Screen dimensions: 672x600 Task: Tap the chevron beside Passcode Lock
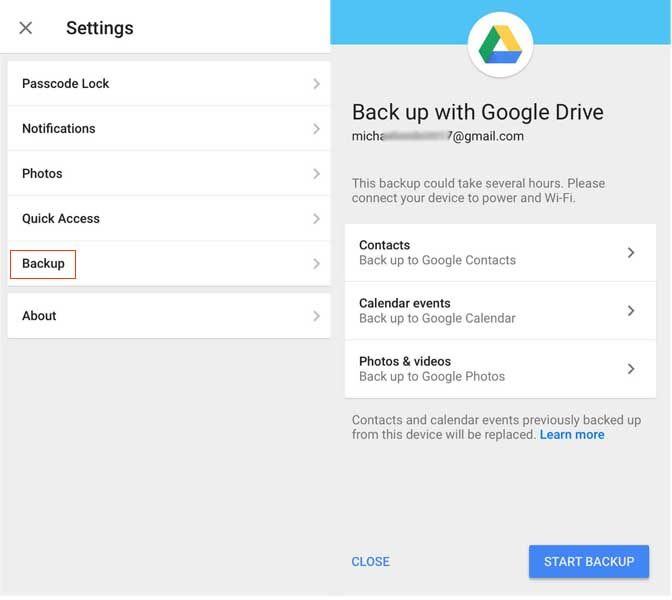tap(316, 84)
